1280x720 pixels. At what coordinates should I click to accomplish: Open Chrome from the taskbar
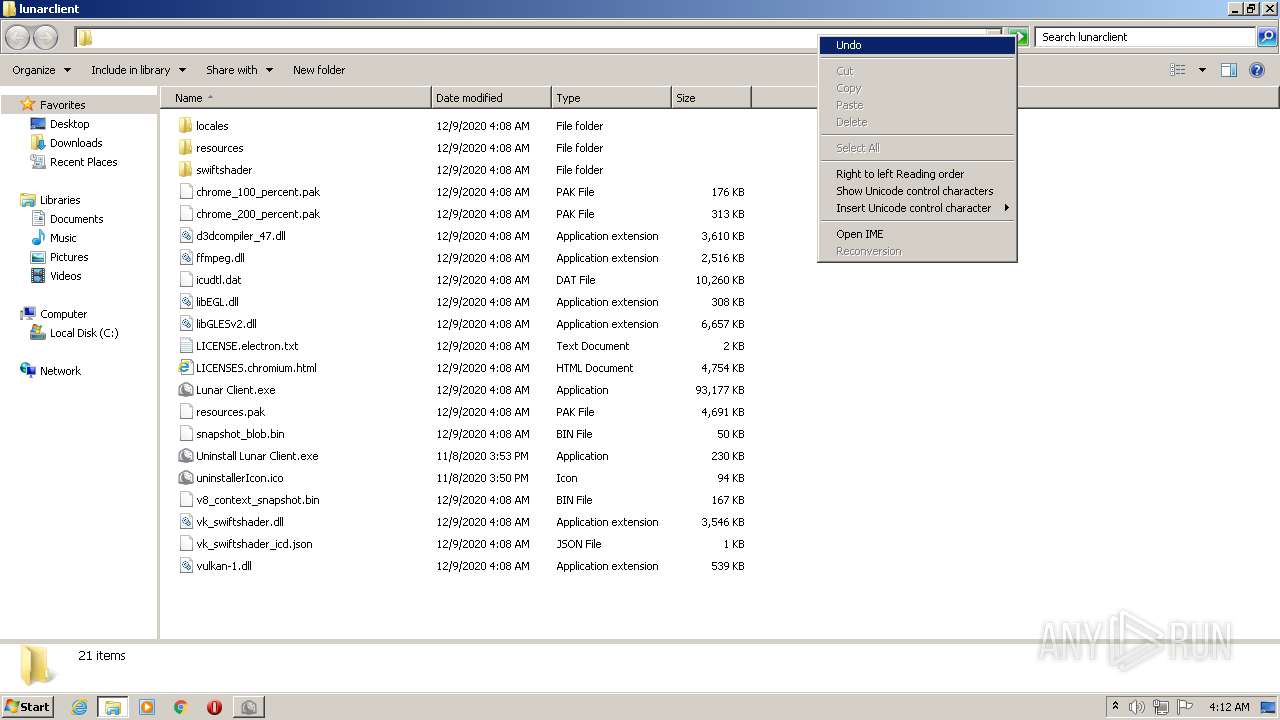click(181, 707)
